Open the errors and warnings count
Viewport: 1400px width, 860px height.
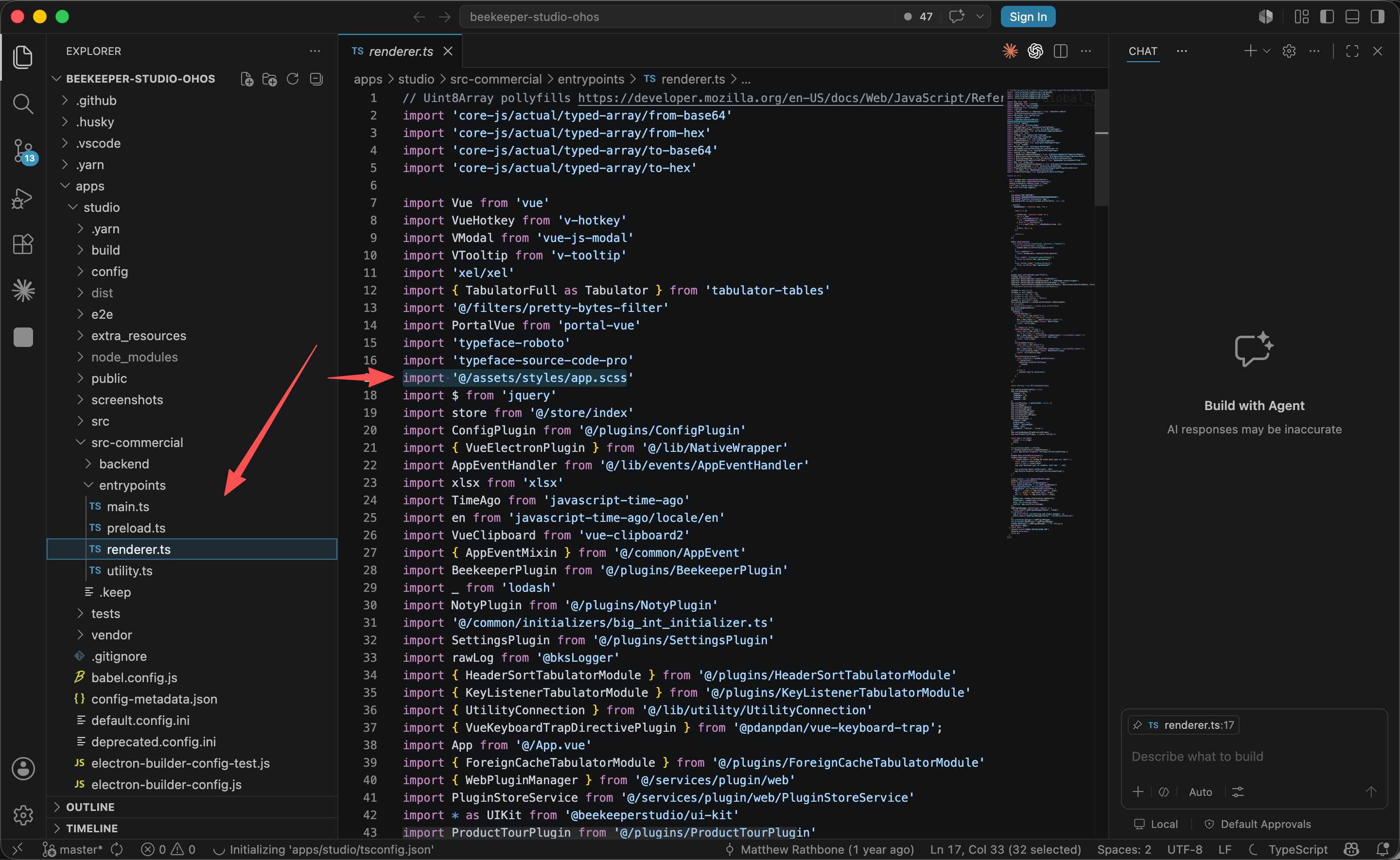pyautogui.click(x=168, y=849)
